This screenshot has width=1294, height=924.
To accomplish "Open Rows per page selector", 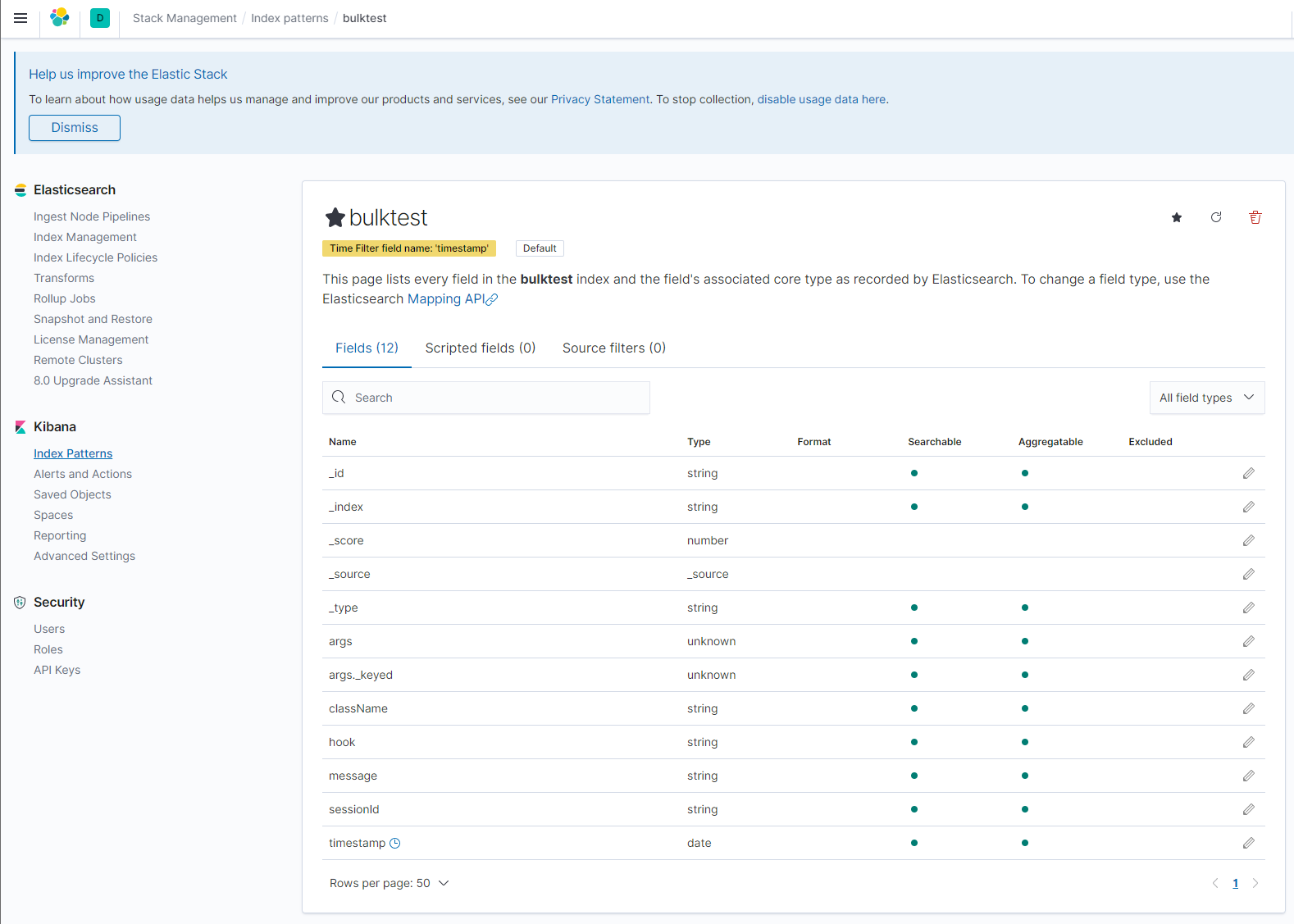I will click(x=390, y=883).
